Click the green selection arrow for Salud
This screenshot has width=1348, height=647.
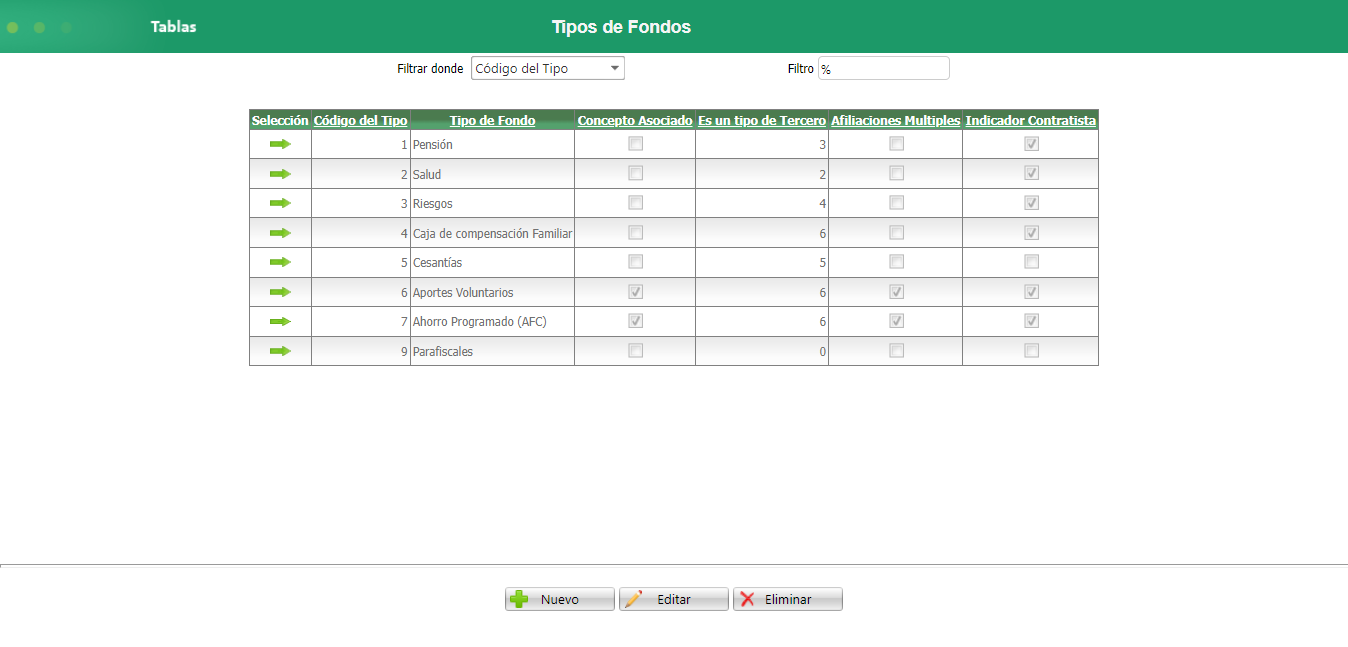coord(279,173)
